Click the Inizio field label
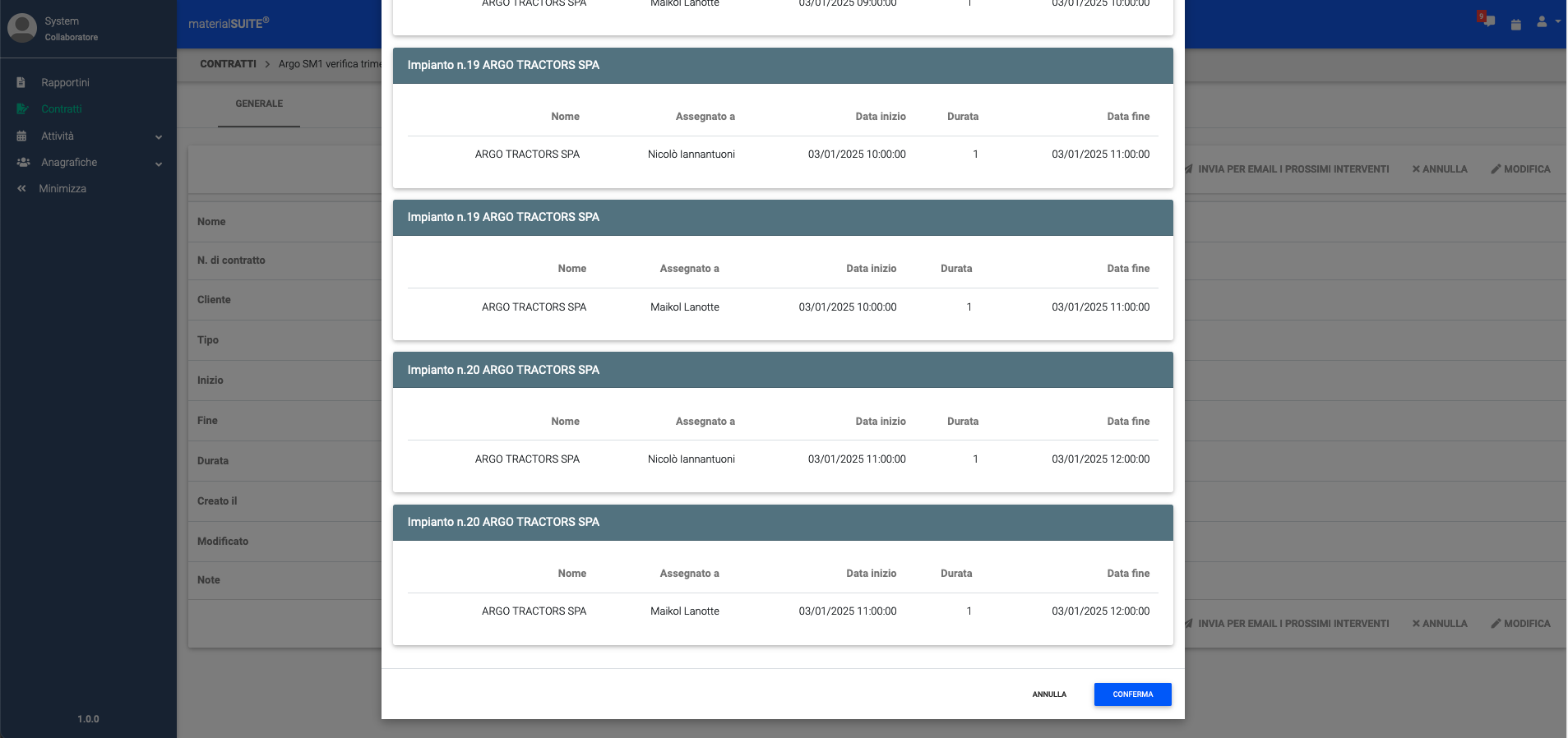 point(210,380)
